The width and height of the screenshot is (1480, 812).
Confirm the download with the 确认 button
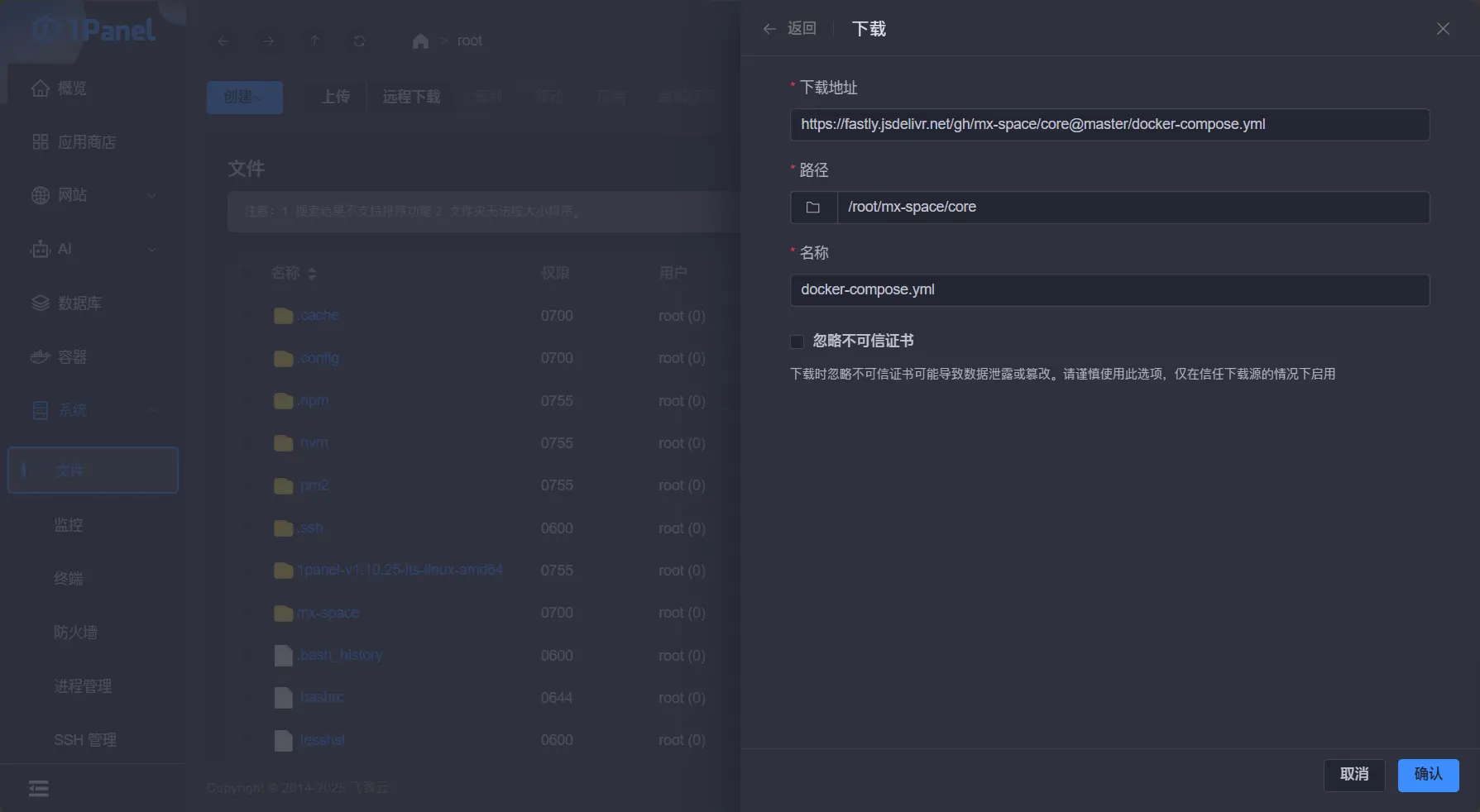coord(1428,775)
